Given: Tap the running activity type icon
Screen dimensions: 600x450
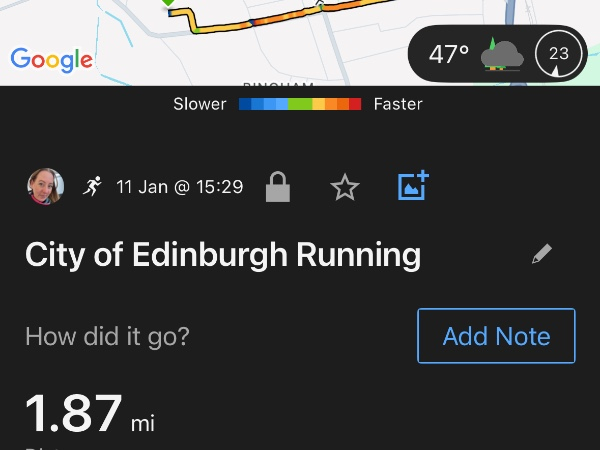Looking at the screenshot, I should coord(93,187).
